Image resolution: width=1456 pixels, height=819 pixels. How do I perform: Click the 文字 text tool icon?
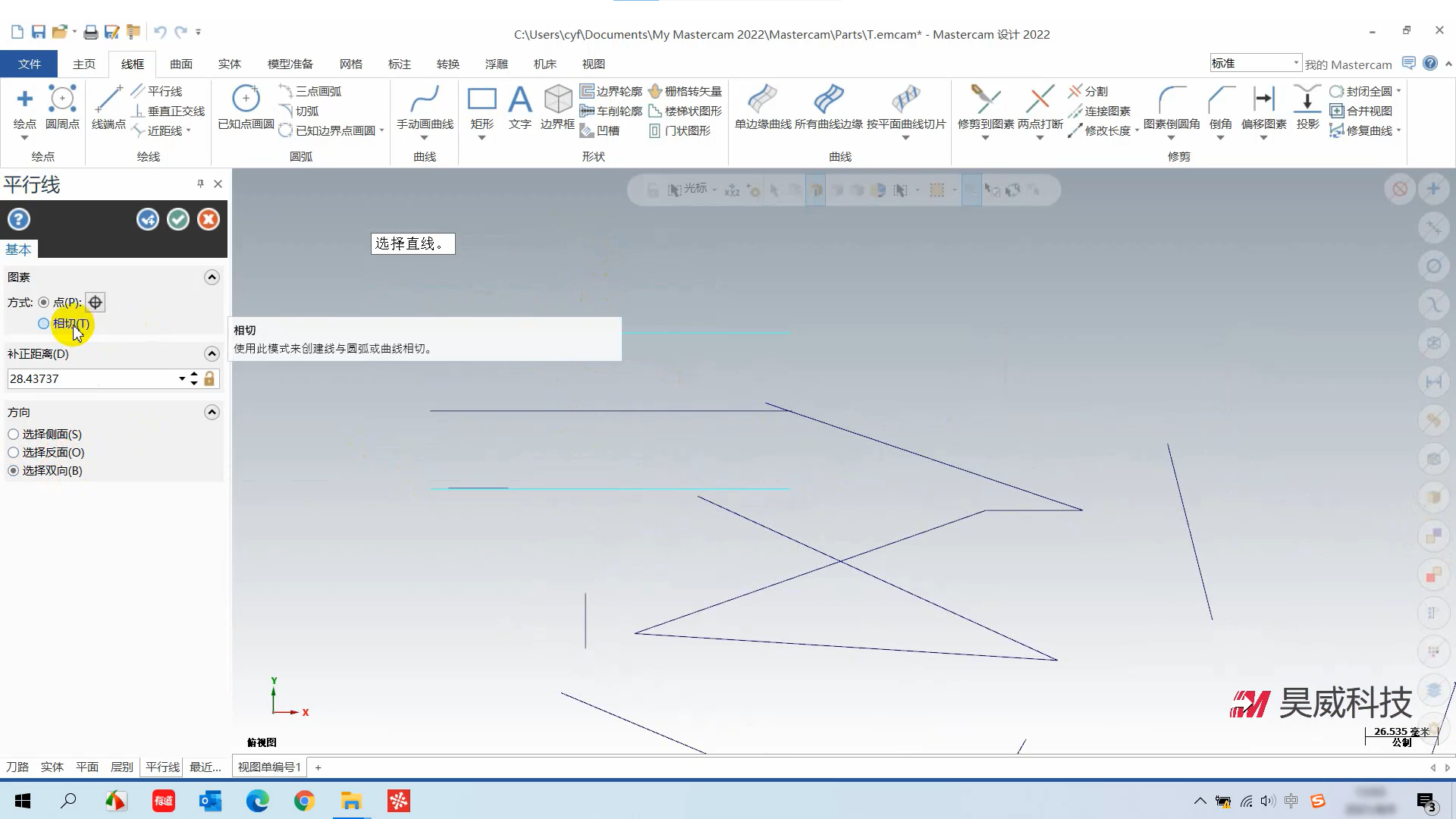(x=519, y=100)
